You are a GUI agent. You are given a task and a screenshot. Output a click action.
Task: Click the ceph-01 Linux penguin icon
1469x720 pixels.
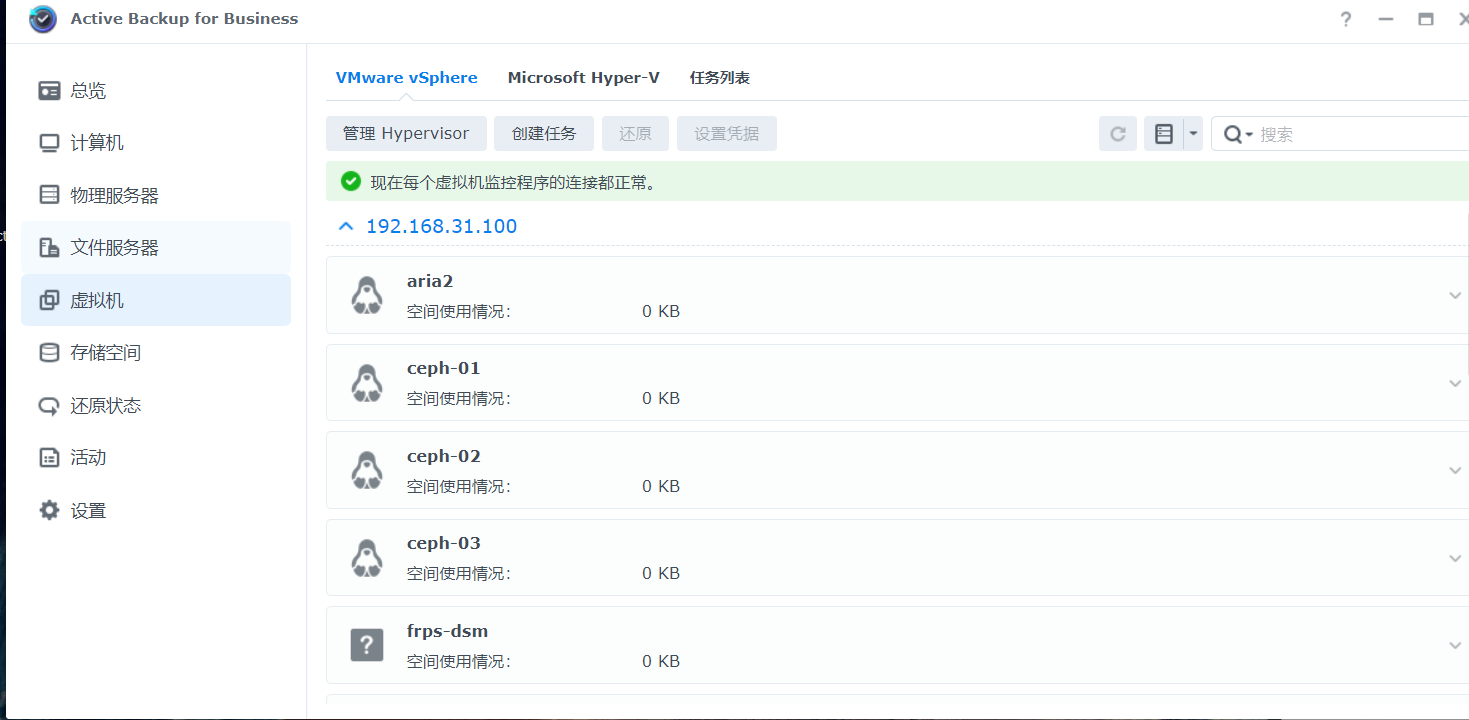tap(367, 383)
